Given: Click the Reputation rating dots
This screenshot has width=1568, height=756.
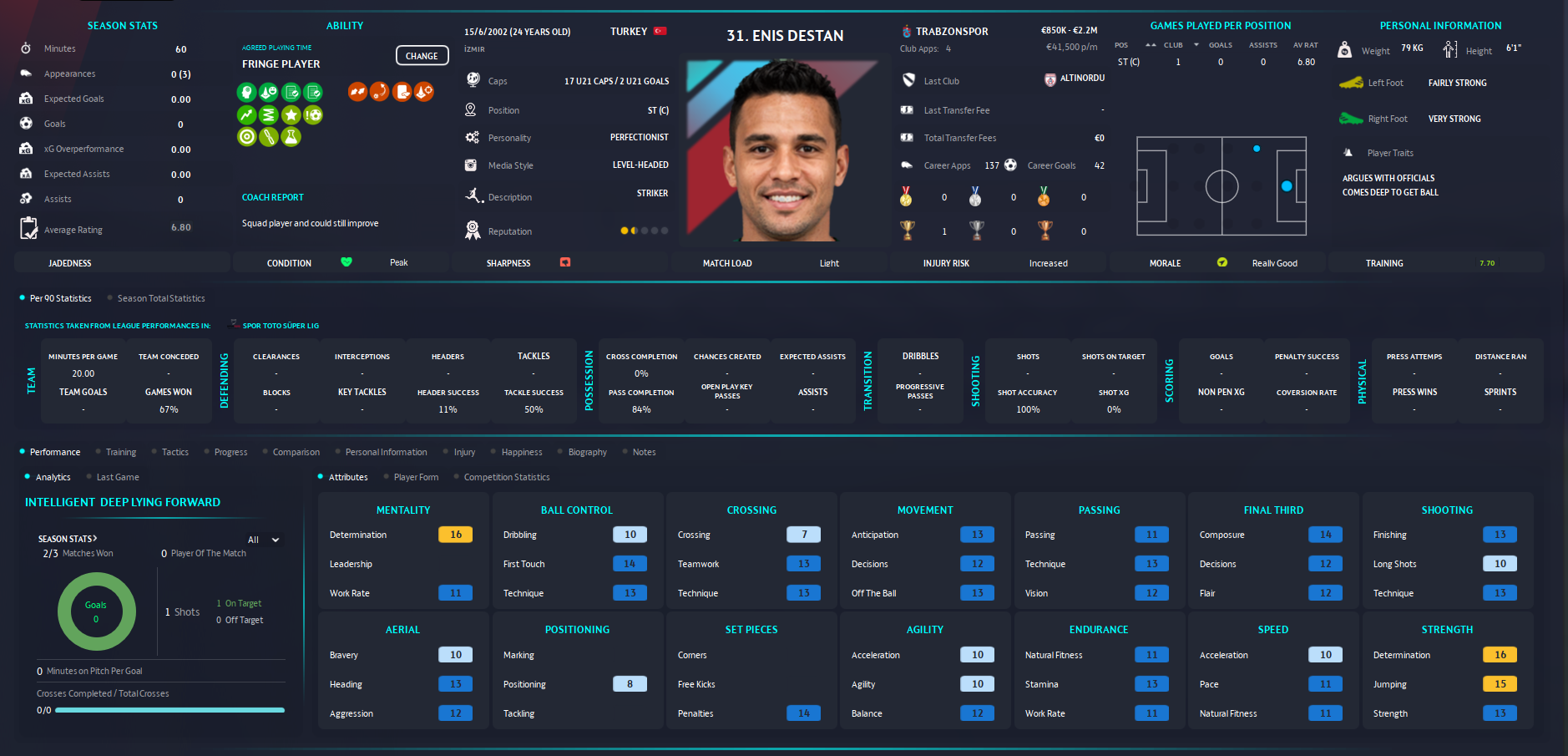Looking at the screenshot, I should 644,231.
